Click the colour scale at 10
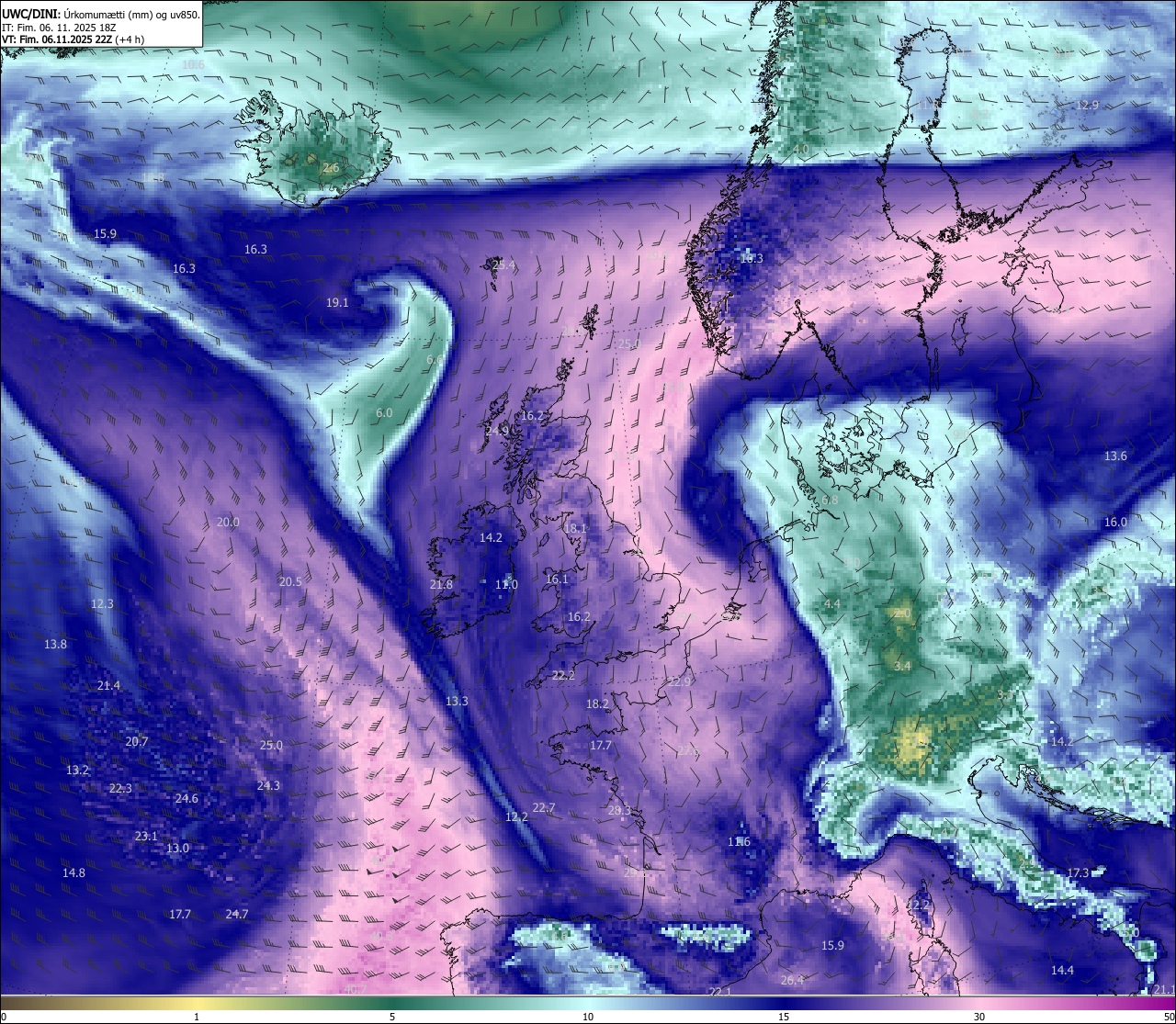1176x1024 pixels. 588,1017
